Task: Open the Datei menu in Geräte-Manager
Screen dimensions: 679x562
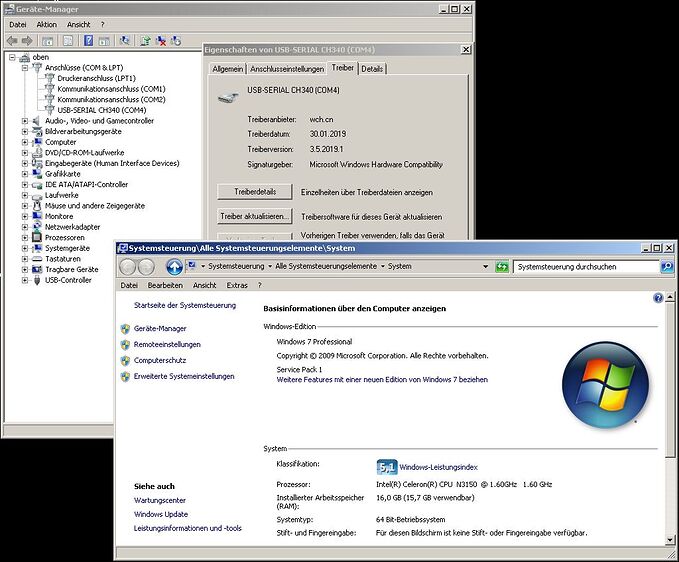Action: [18, 25]
